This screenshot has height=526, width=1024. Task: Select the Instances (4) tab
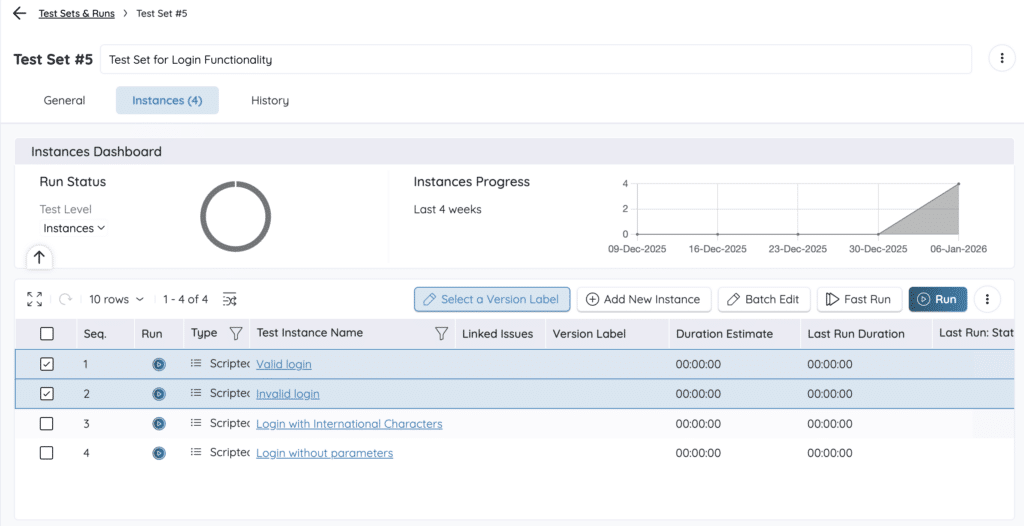tap(167, 101)
